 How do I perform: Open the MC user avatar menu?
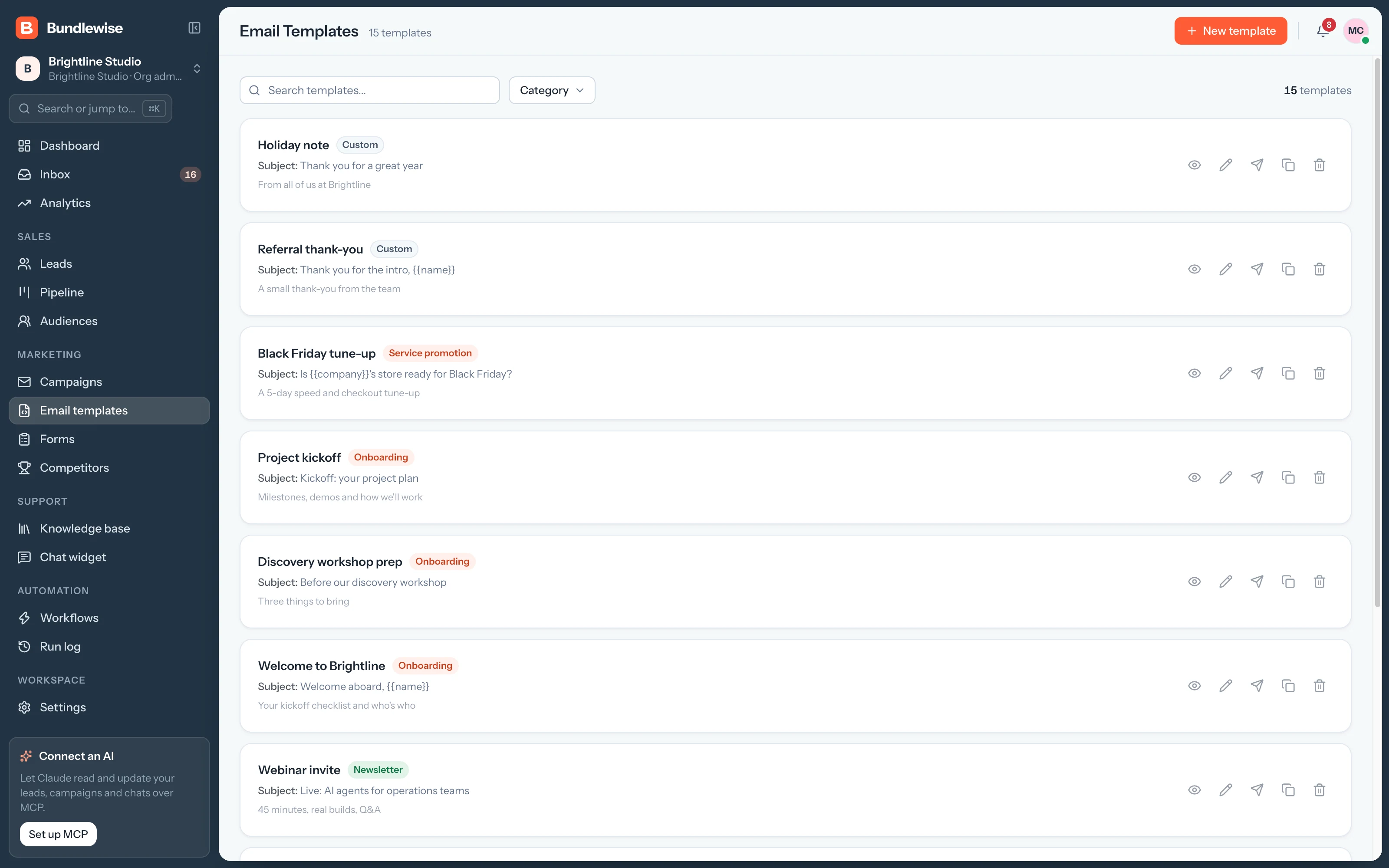click(1356, 31)
